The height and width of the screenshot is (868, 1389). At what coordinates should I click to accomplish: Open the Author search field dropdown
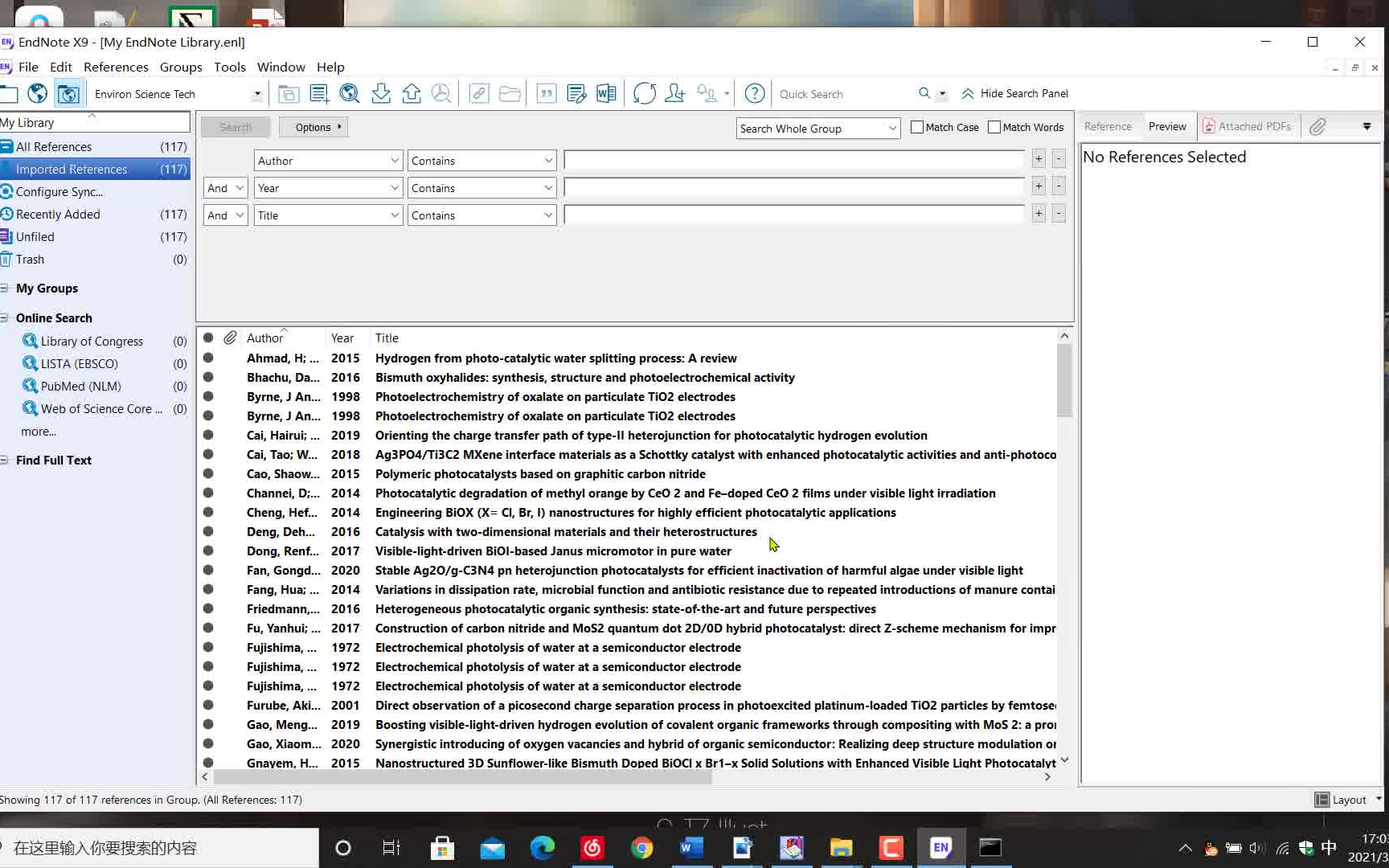pyautogui.click(x=328, y=161)
